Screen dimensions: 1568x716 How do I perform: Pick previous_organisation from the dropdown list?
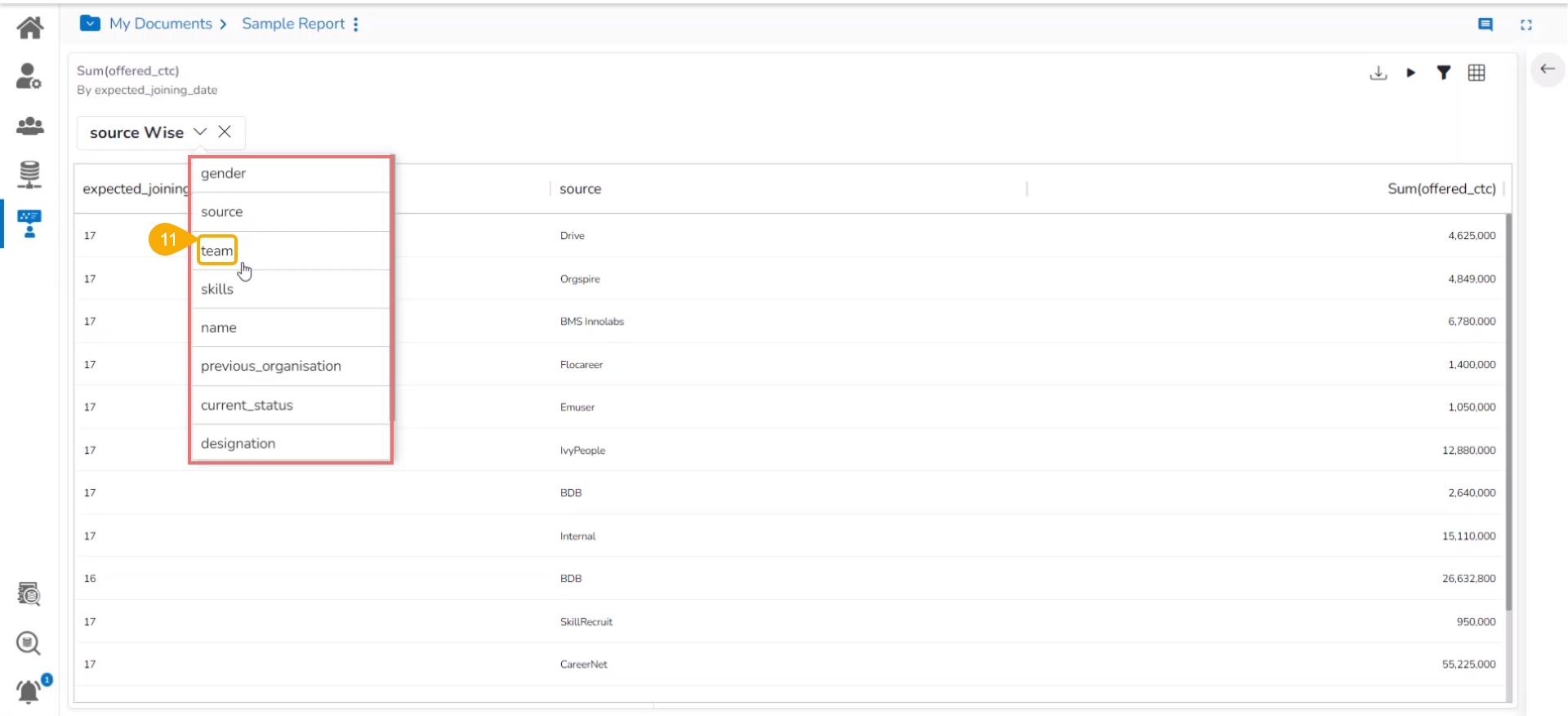coord(290,366)
